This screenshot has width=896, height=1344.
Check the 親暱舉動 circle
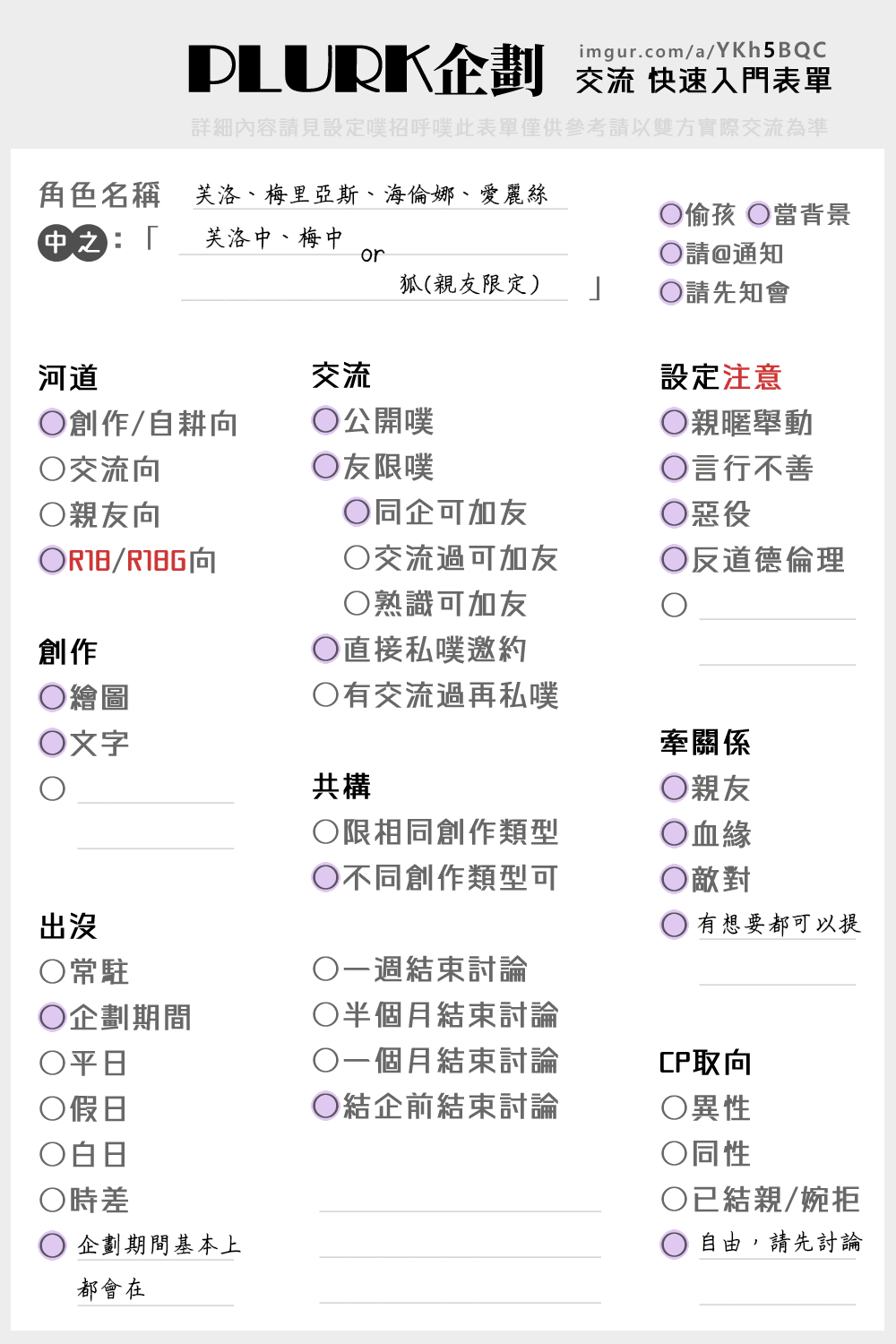pyautogui.click(x=675, y=422)
